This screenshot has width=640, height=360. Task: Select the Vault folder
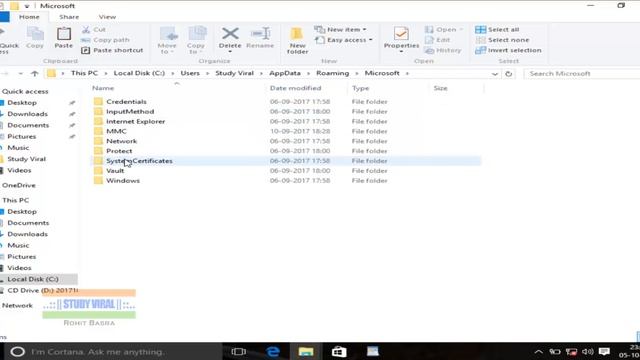[x=115, y=171]
